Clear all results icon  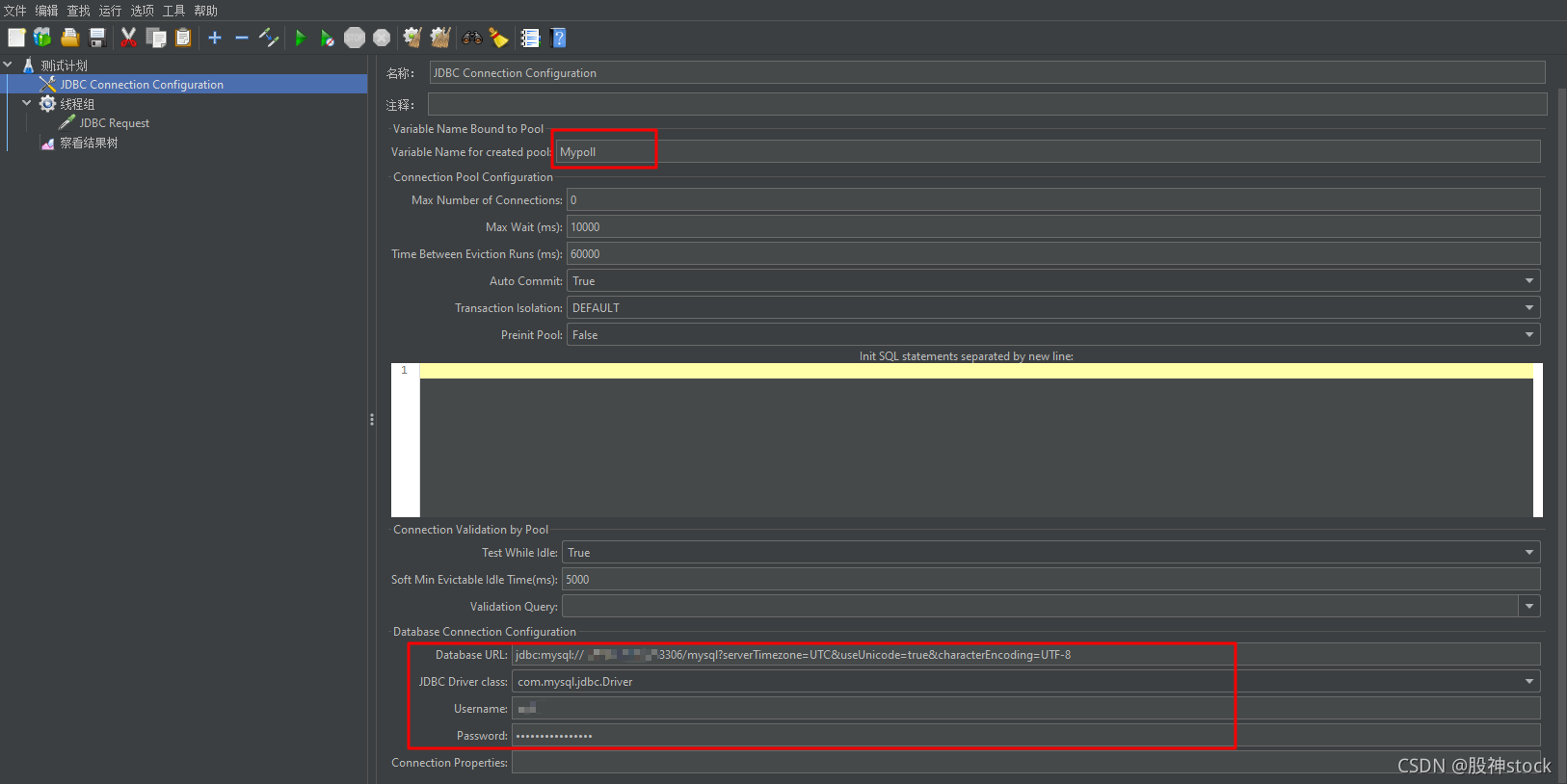440,38
